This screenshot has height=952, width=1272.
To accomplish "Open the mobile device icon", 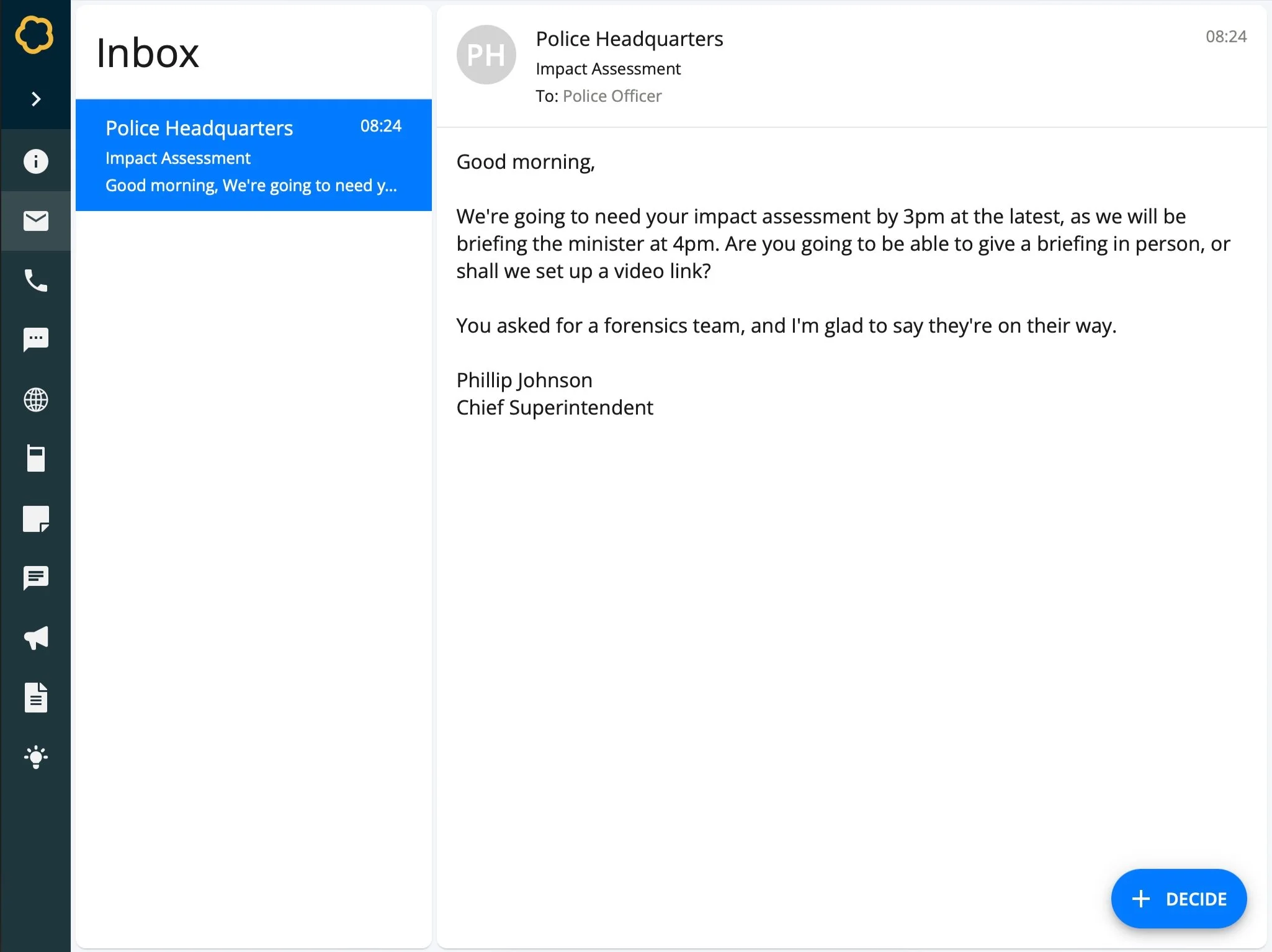I will pyautogui.click(x=35, y=459).
